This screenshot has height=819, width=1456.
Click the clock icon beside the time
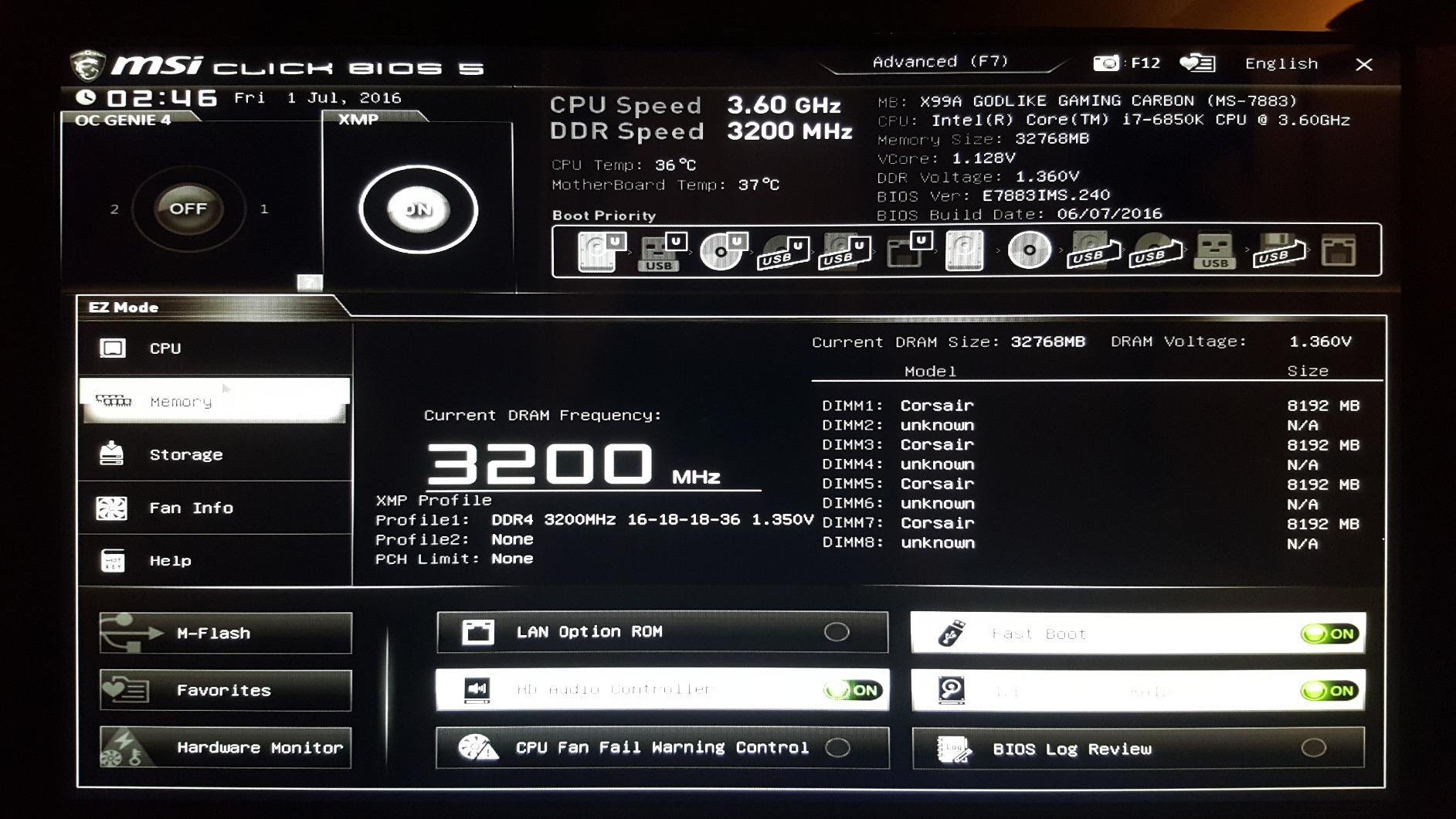click(x=86, y=97)
